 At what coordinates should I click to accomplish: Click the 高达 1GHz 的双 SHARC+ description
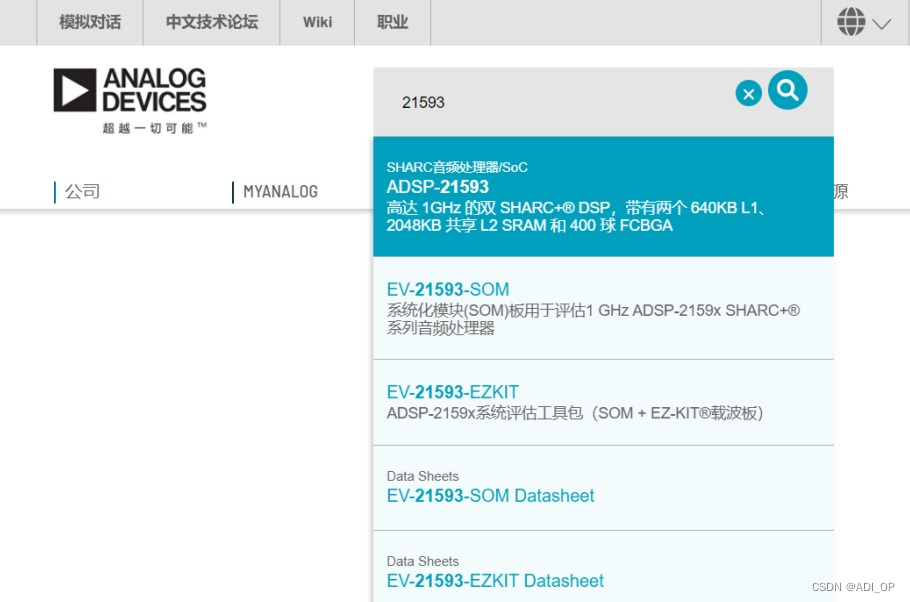pyautogui.click(x=577, y=217)
